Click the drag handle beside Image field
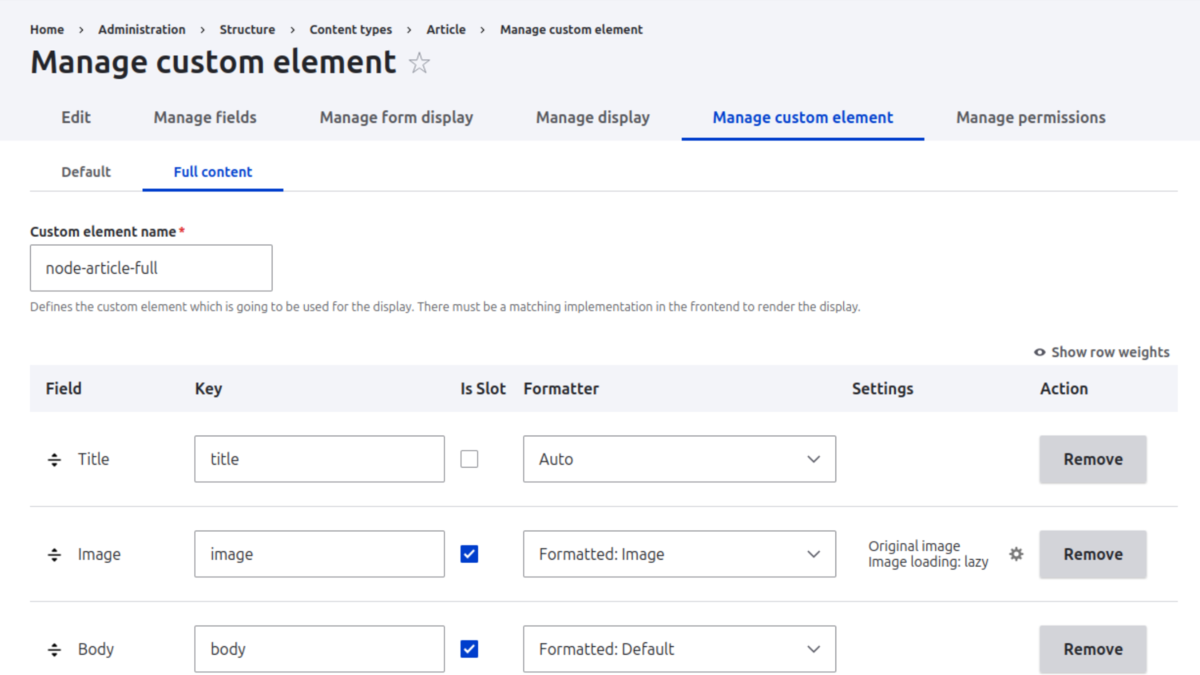 [x=53, y=553]
